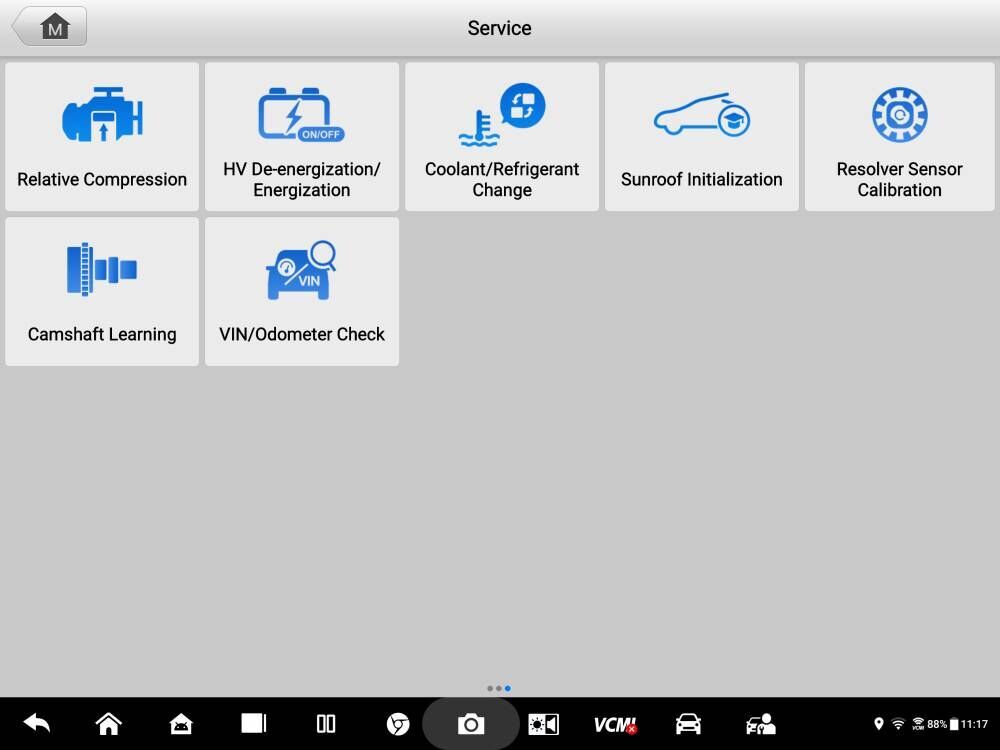The image size is (1000, 750).
Task: Open the Android robot home icon
Action: (181, 724)
